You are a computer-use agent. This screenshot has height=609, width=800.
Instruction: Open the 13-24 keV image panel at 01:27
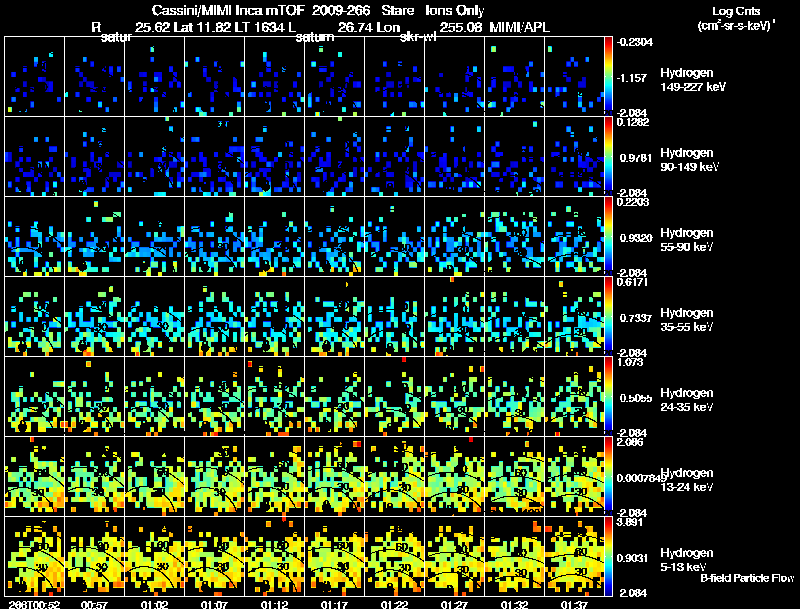[455, 476]
